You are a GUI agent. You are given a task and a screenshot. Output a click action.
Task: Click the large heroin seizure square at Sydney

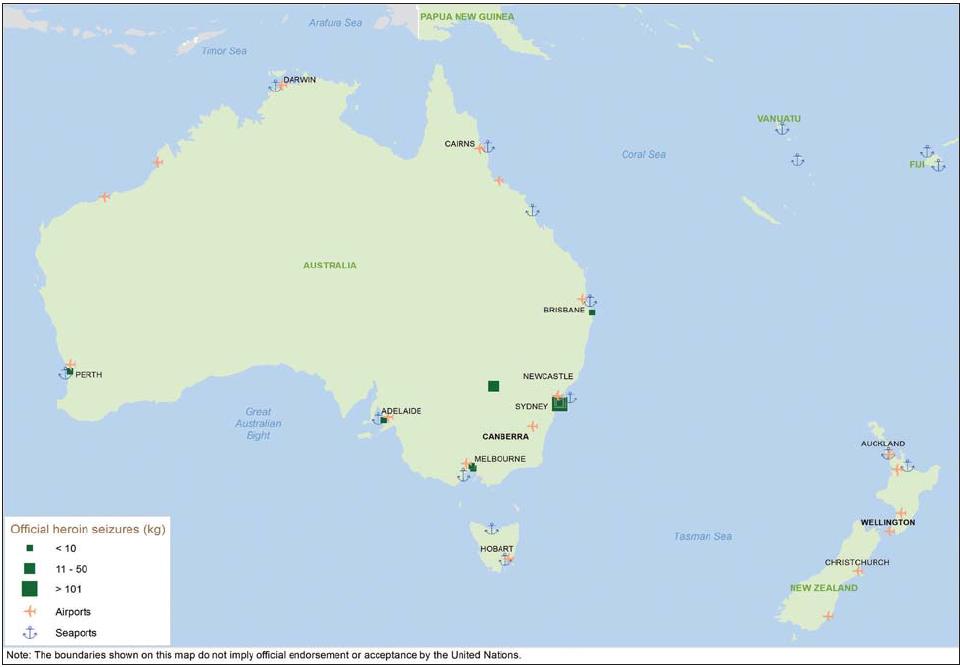click(559, 404)
